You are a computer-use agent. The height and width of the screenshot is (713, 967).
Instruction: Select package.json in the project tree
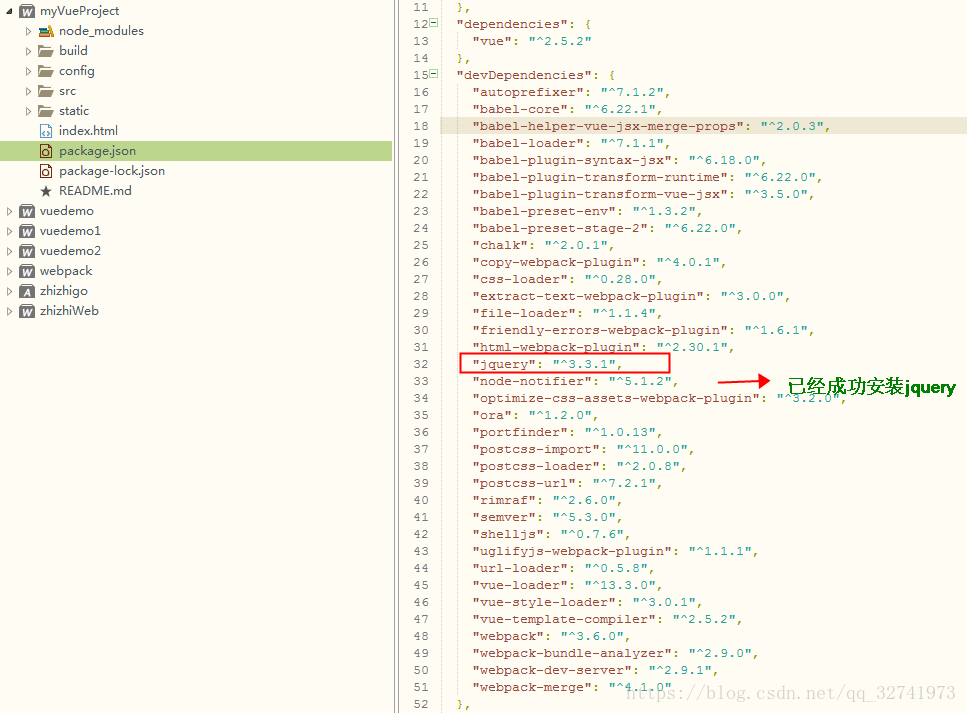(97, 151)
